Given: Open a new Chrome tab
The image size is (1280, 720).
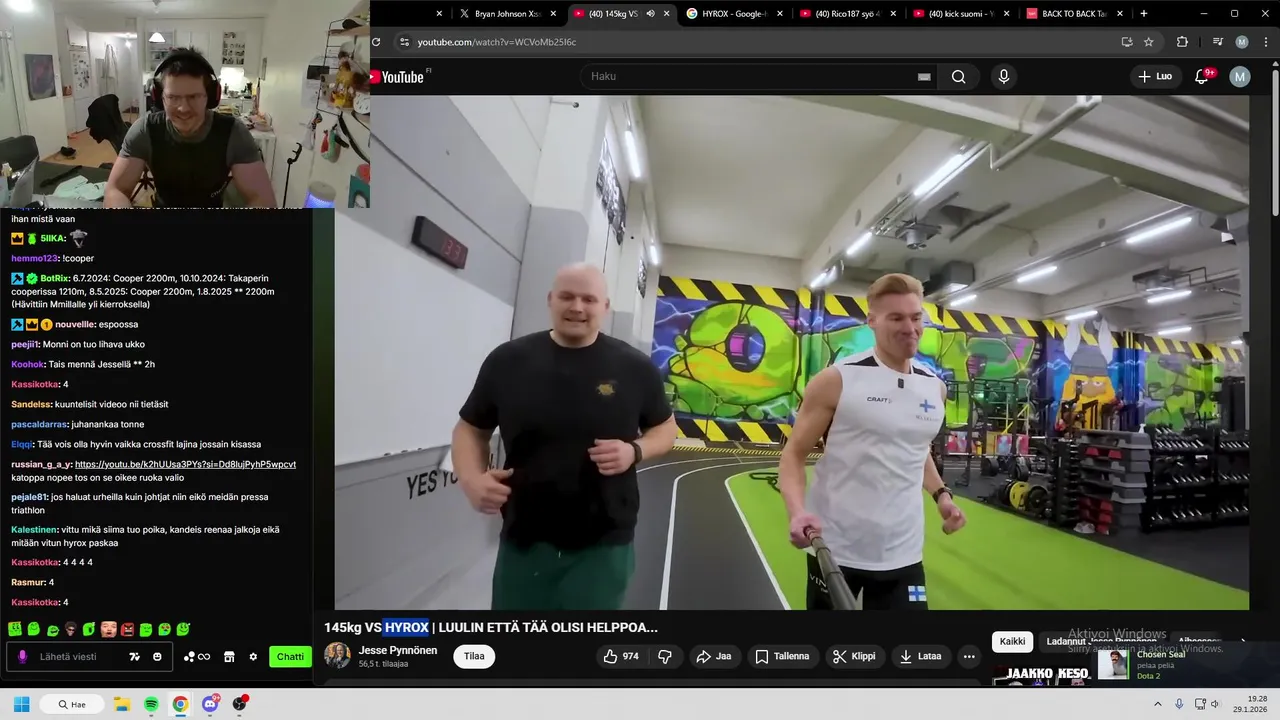Looking at the screenshot, I should pos(1144,14).
